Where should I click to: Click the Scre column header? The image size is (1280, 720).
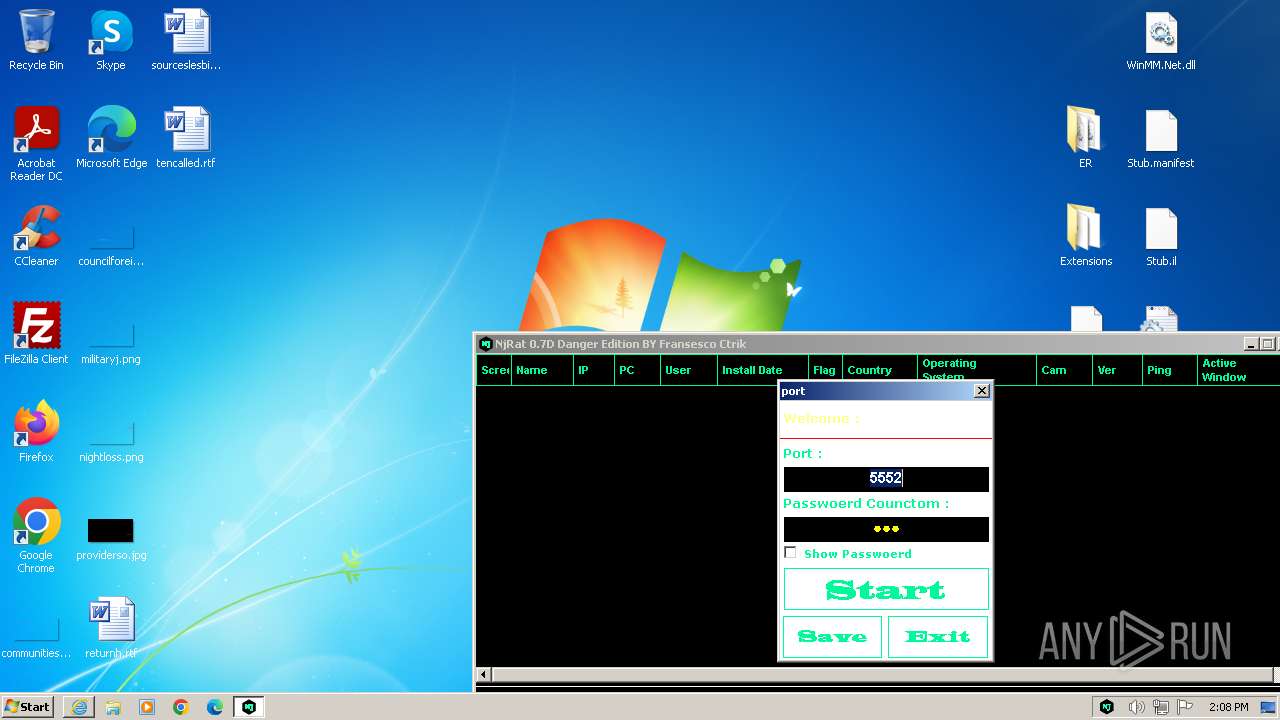coord(494,370)
